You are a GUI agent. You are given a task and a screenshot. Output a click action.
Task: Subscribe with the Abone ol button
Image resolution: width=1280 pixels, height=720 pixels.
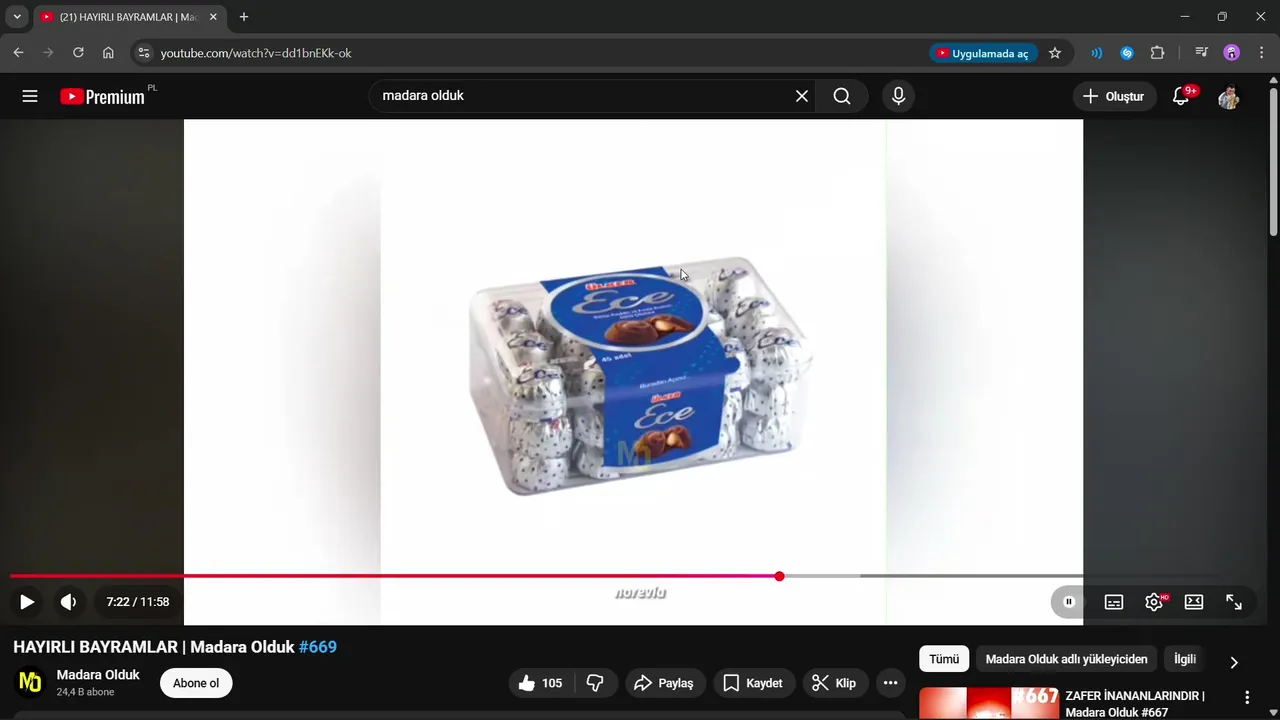[x=196, y=683]
